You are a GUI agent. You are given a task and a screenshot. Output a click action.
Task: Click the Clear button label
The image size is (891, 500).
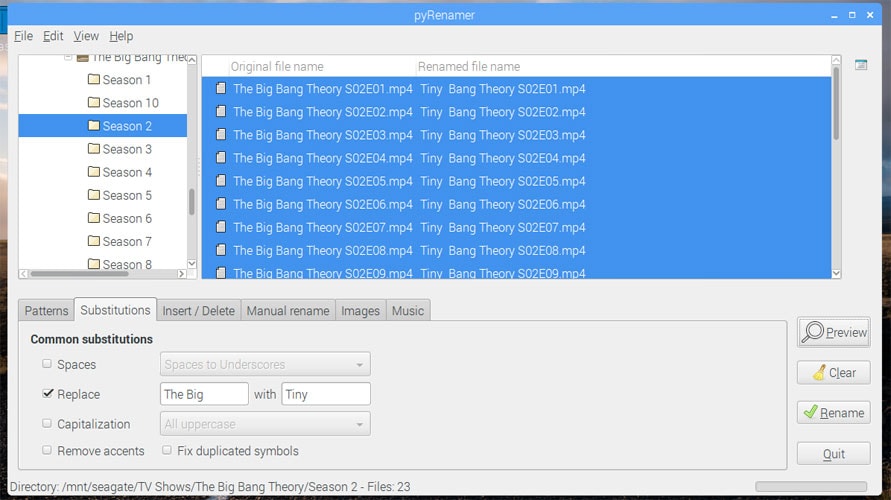842,373
